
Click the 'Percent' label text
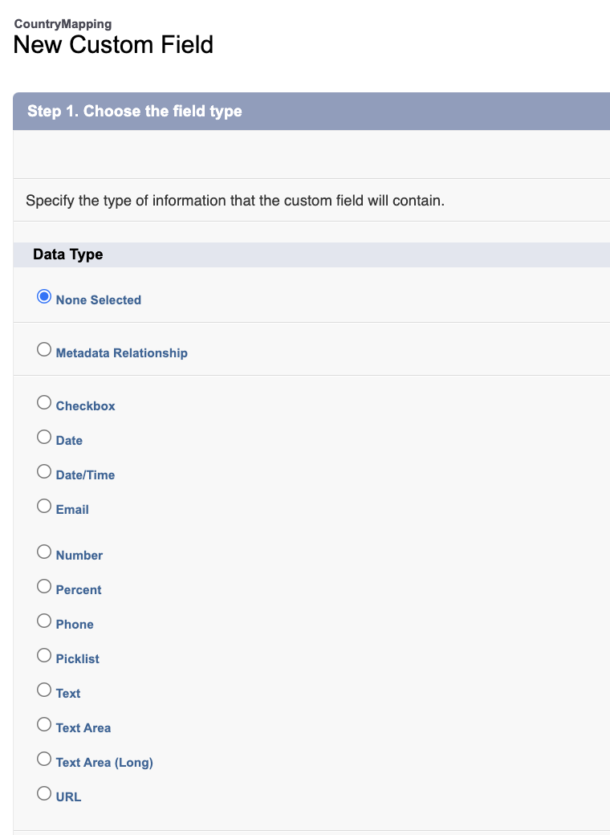coord(78,590)
